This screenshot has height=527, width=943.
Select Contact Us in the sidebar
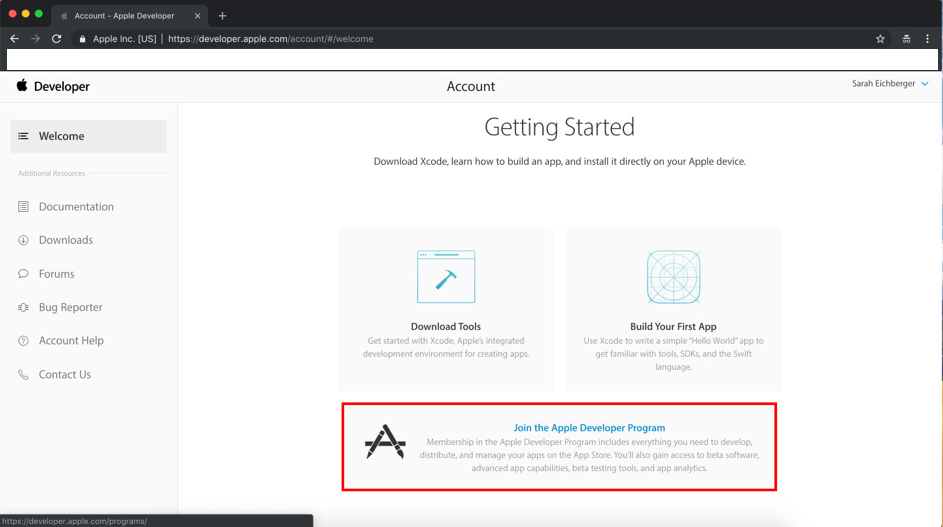tap(65, 374)
